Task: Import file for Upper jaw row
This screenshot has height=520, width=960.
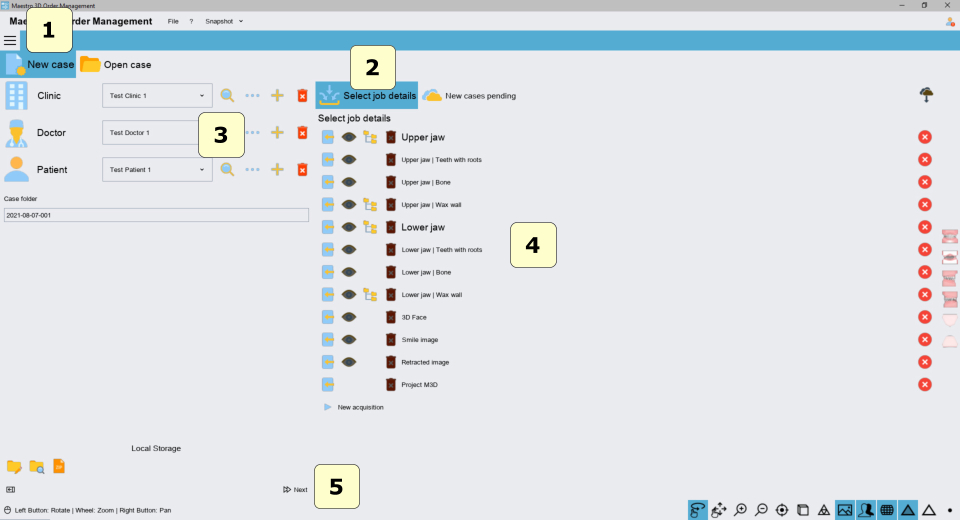Action: pyautogui.click(x=328, y=137)
